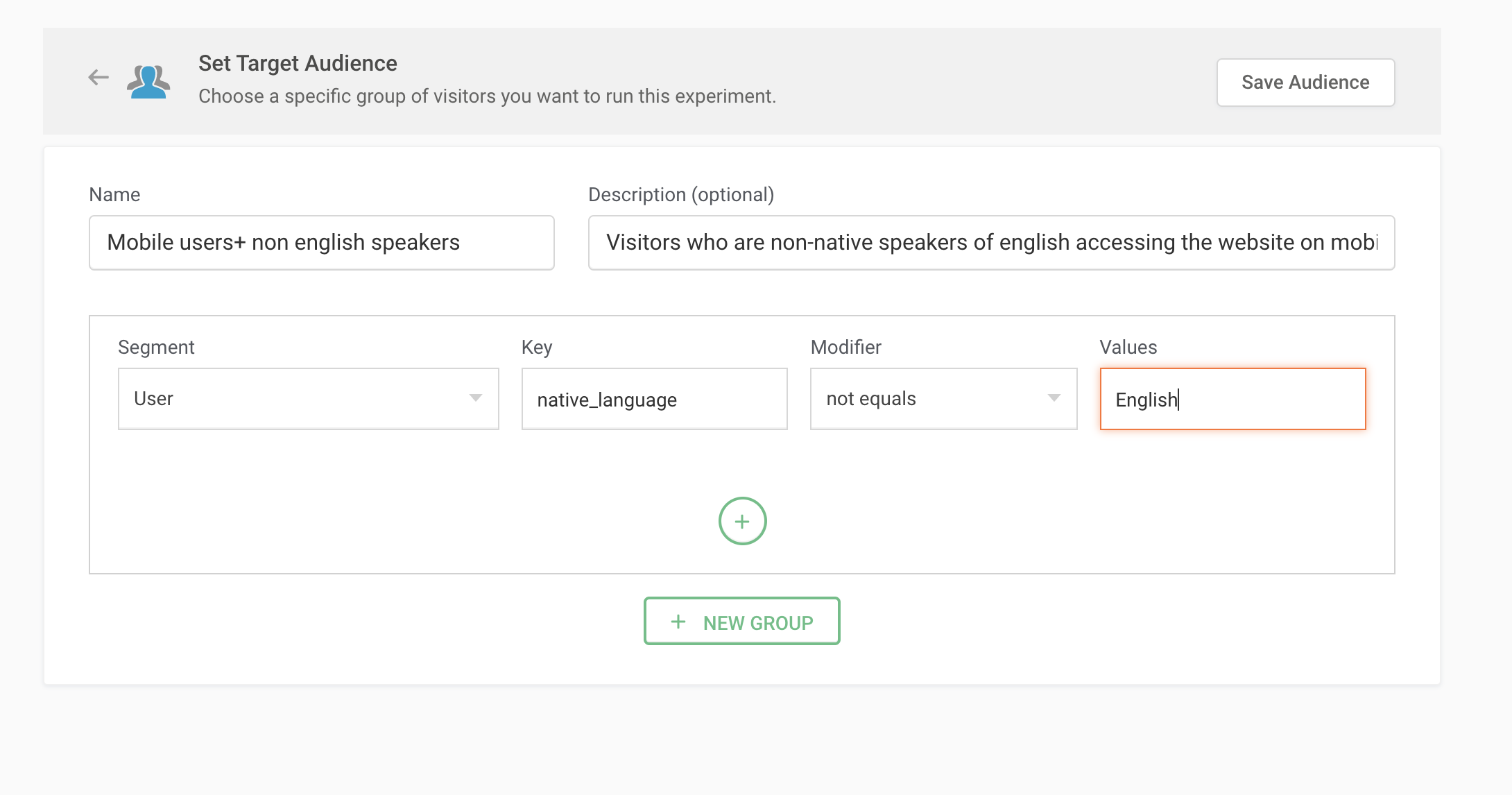
Task: Click the Name field label
Action: pos(114,195)
